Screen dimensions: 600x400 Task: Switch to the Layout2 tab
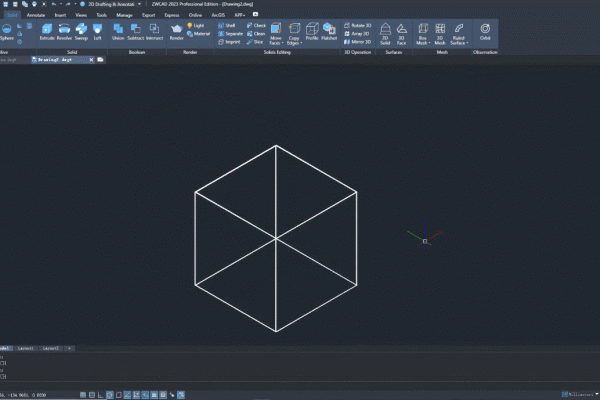coord(51,348)
